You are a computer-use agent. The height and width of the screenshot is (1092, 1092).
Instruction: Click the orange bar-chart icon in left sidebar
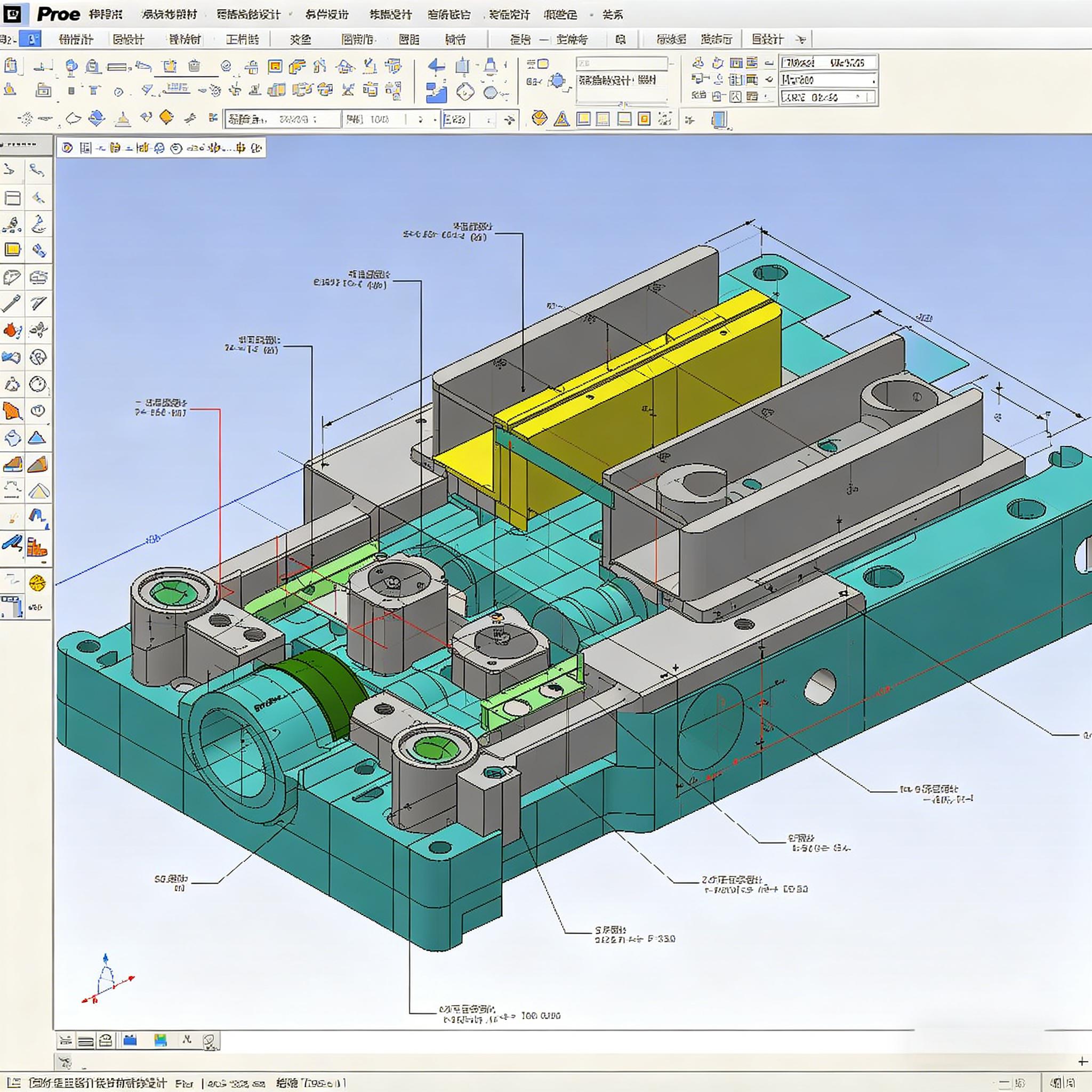tap(37, 547)
